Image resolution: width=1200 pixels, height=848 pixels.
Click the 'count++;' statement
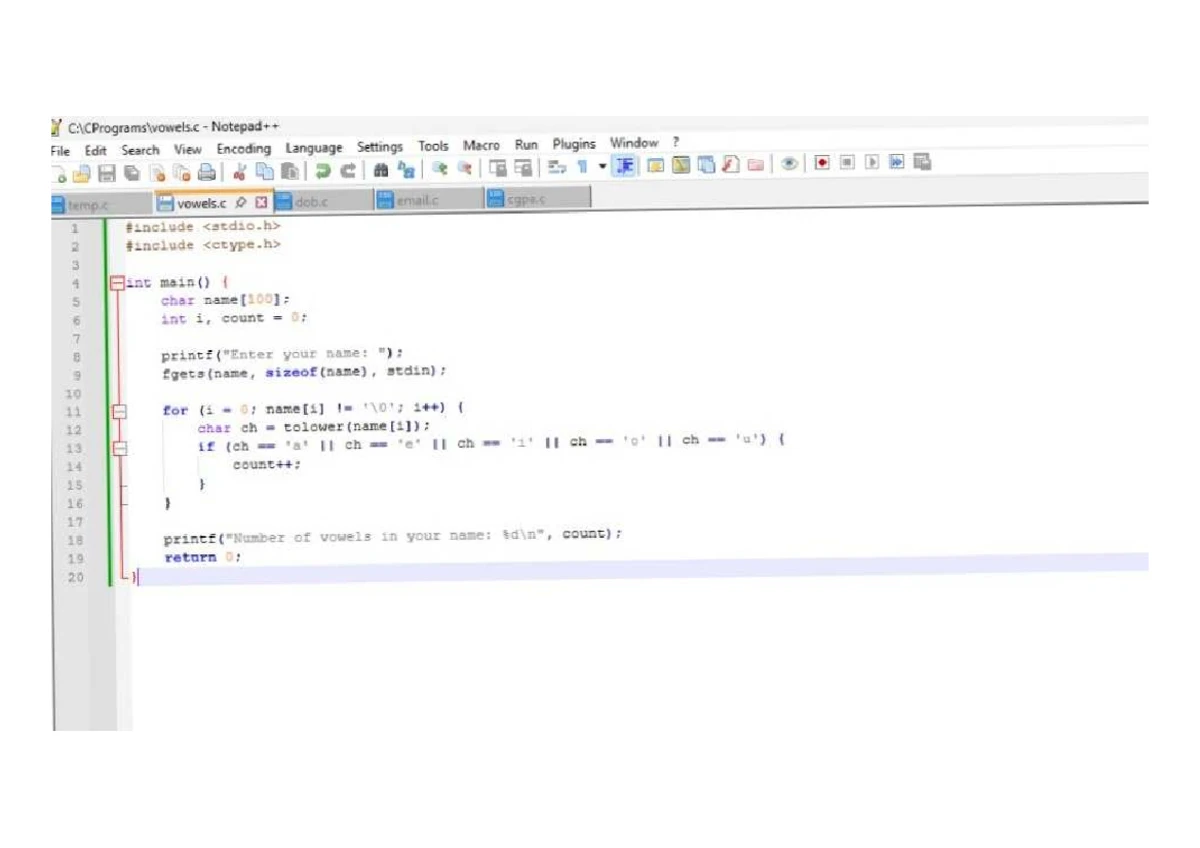pos(267,464)
